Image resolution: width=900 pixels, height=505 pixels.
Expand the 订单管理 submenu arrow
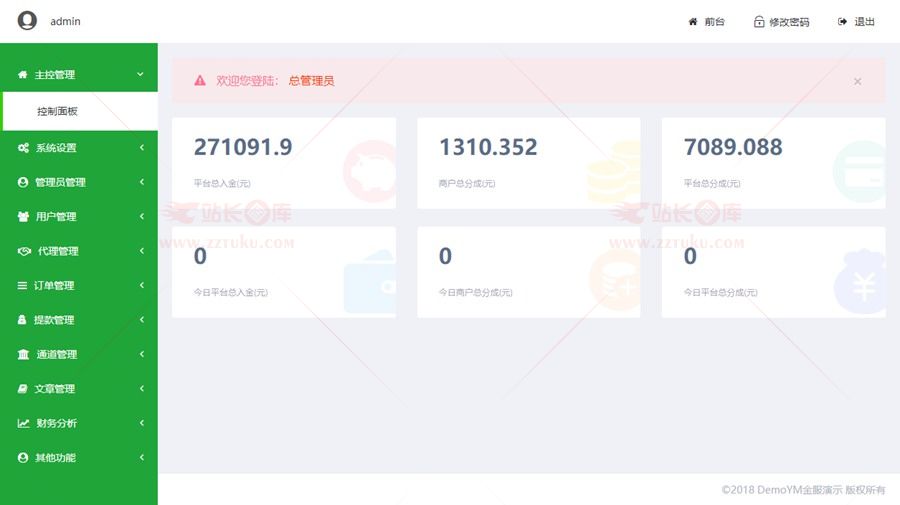(141, 286)
